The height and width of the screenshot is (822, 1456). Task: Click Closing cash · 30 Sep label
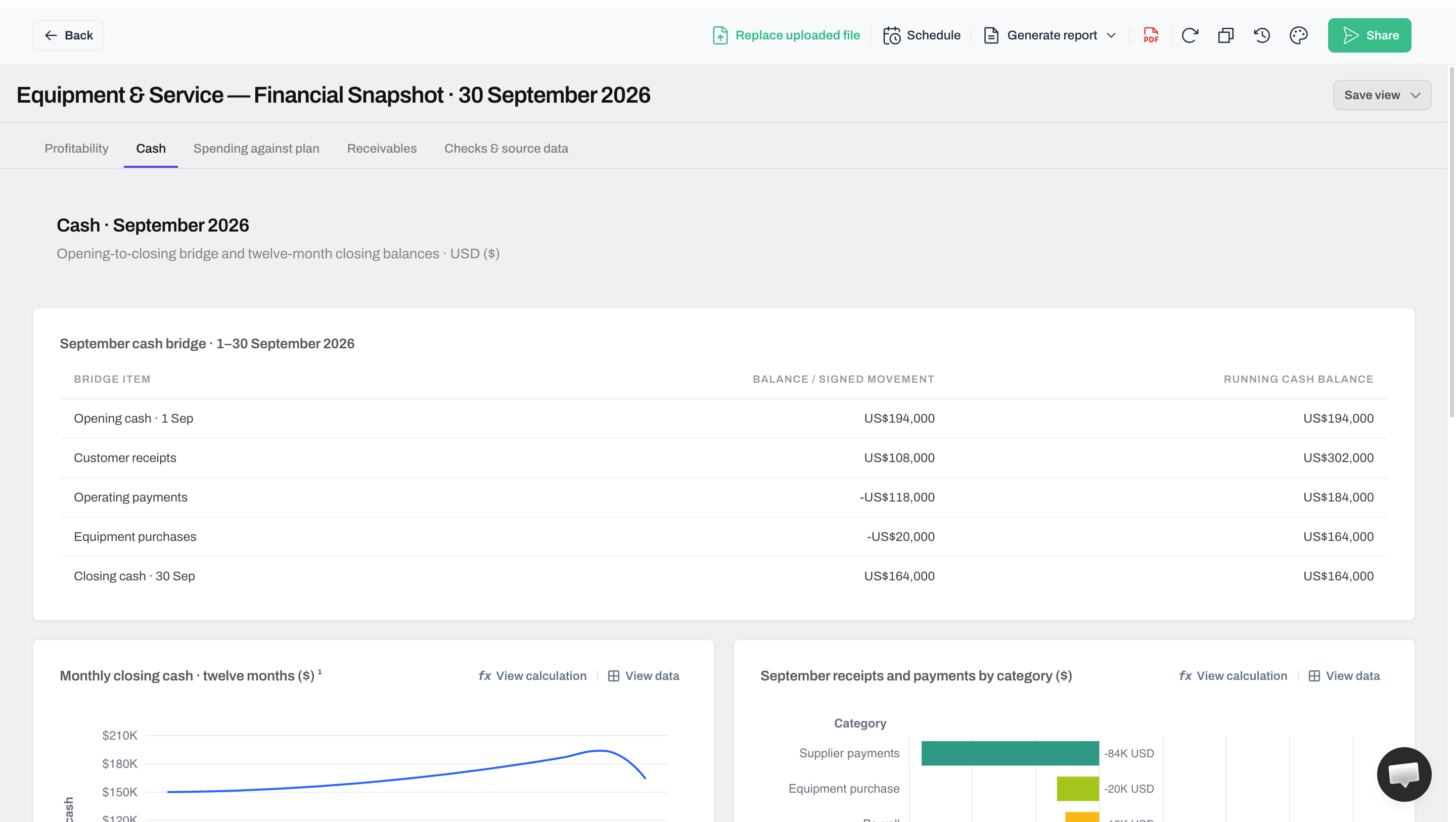tap(134, 576)
